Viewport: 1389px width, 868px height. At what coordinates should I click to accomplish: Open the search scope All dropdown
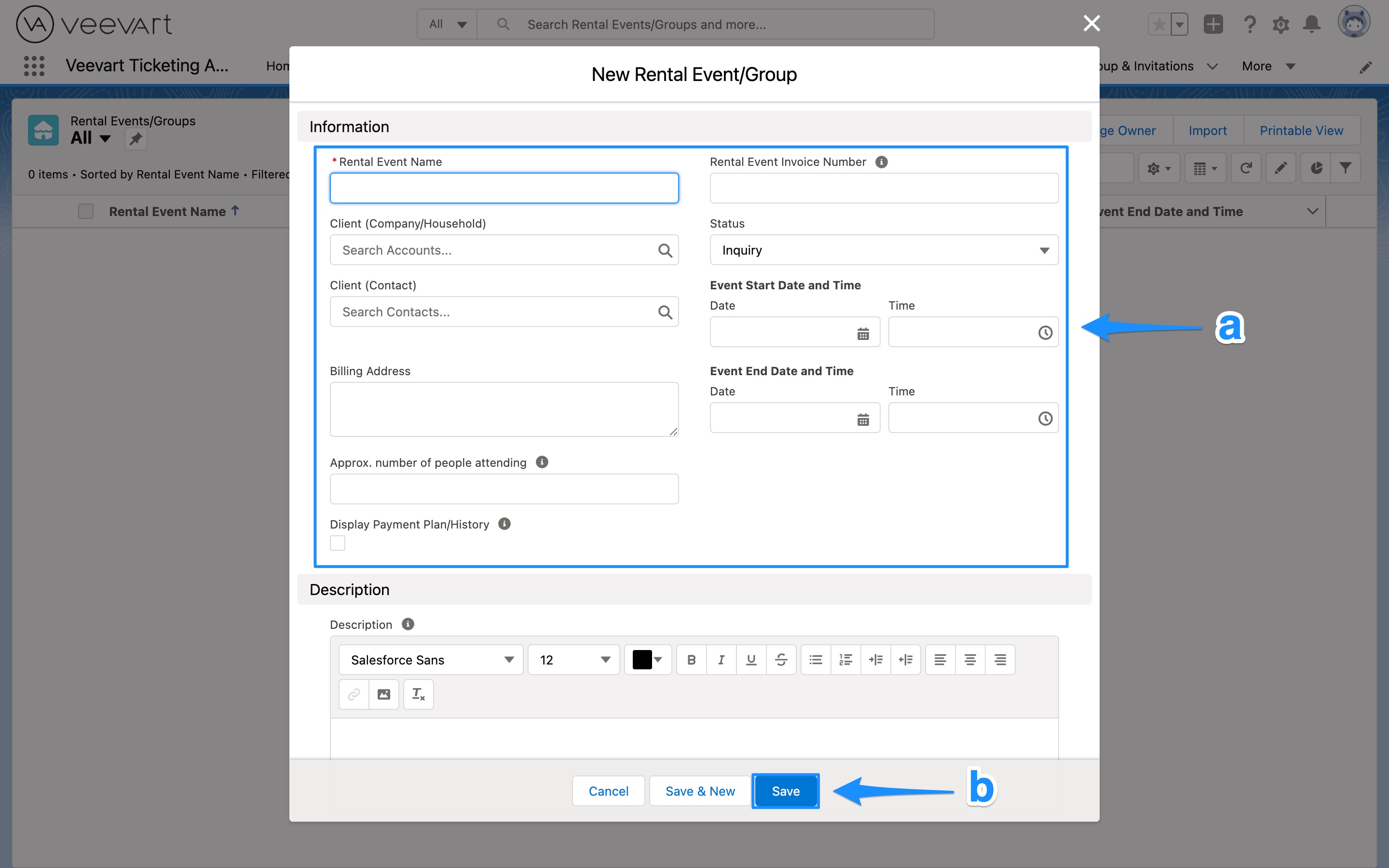[x=447, y=24]
